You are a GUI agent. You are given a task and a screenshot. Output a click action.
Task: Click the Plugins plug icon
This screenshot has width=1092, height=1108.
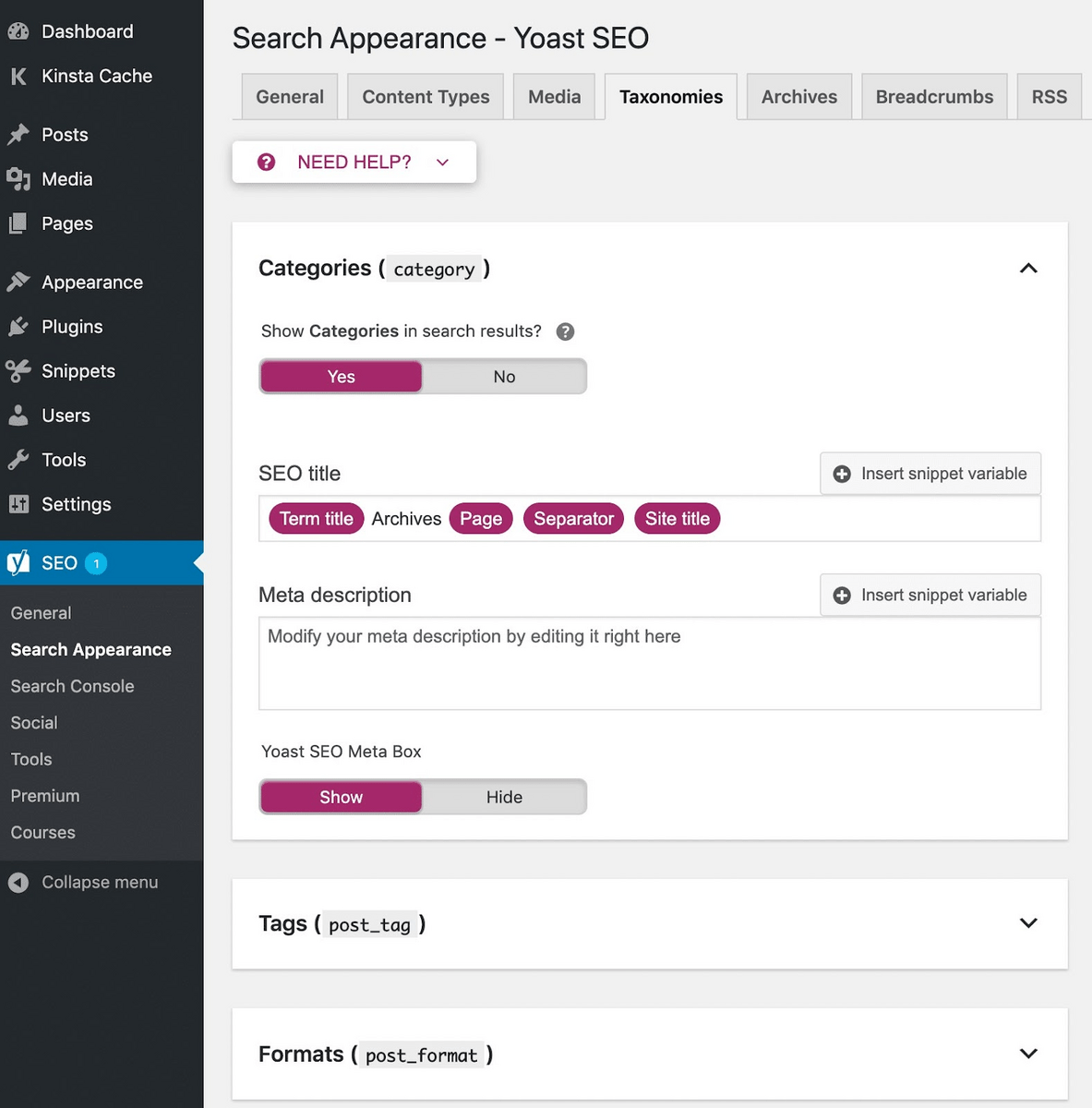(18, 327)
